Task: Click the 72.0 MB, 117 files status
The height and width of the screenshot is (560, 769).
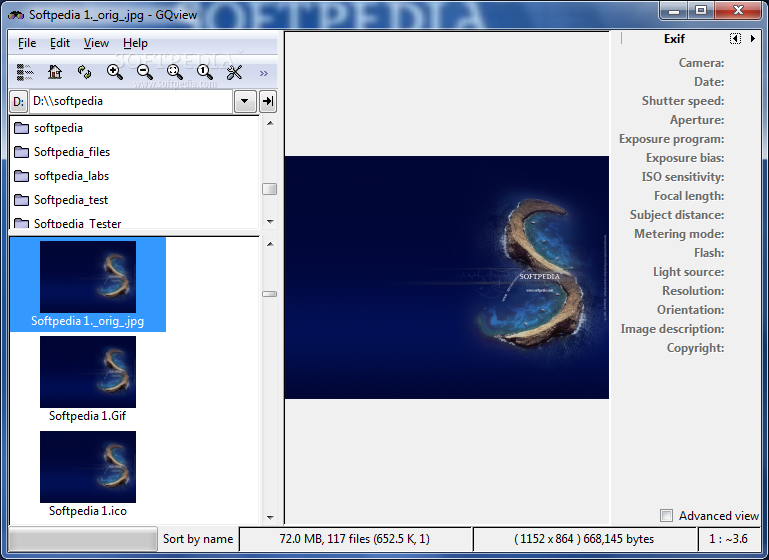Action: (355, 539)
